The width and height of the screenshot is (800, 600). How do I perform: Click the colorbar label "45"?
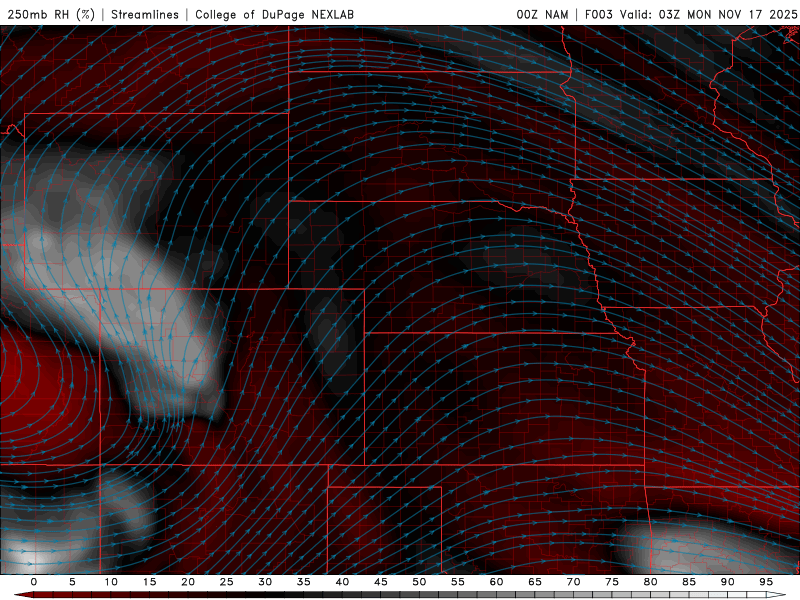point(381,582)
